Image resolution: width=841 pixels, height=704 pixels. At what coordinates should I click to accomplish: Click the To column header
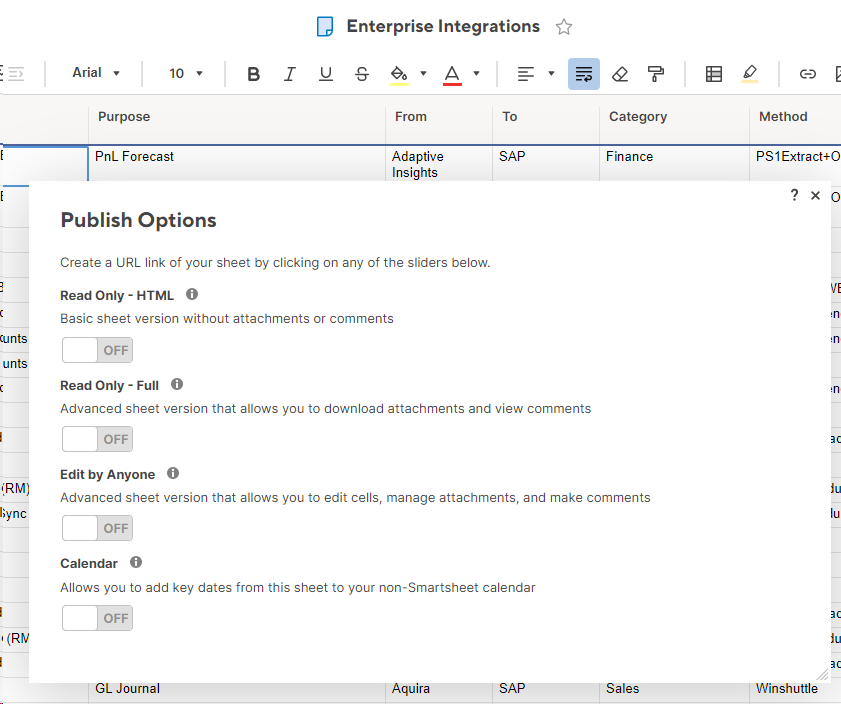546,117
